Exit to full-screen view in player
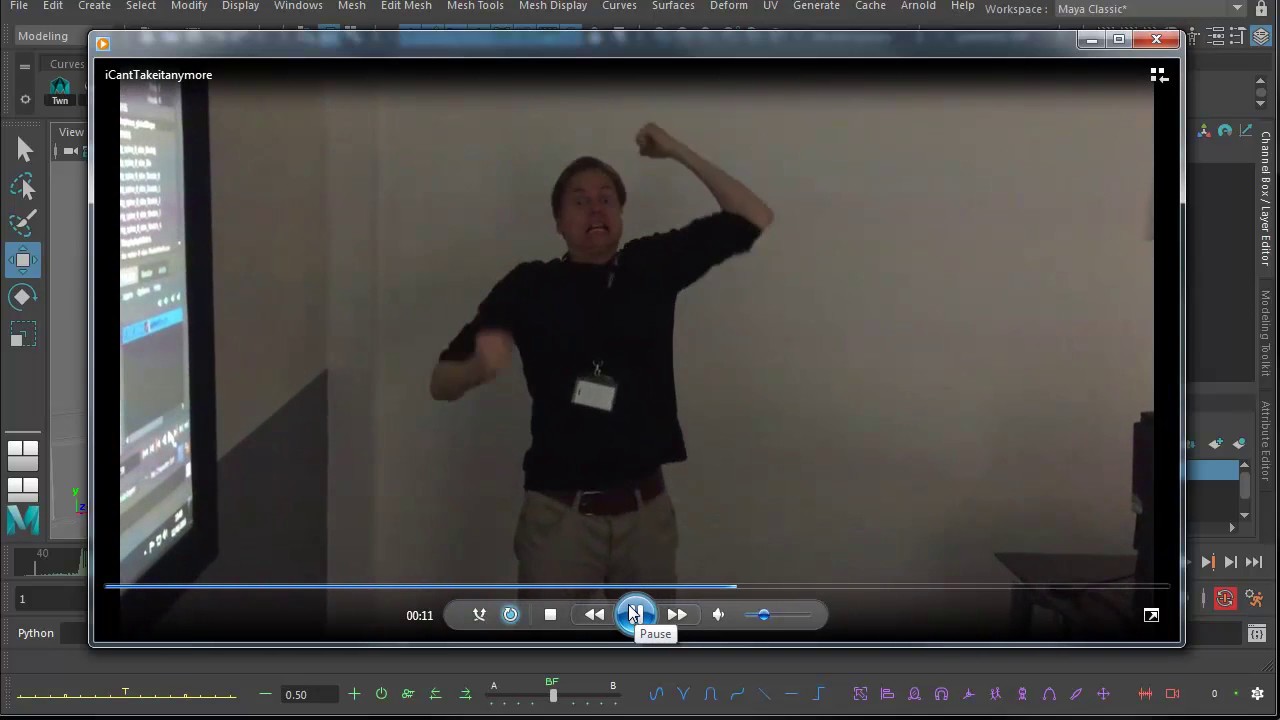The width and height of the screenshot is (1280, 720). tap(1151, 615)
